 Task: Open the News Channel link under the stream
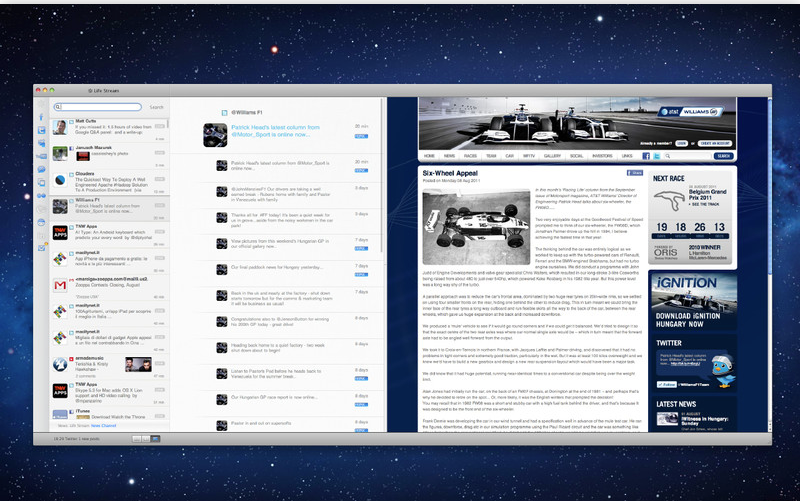[x=103, y=425]
